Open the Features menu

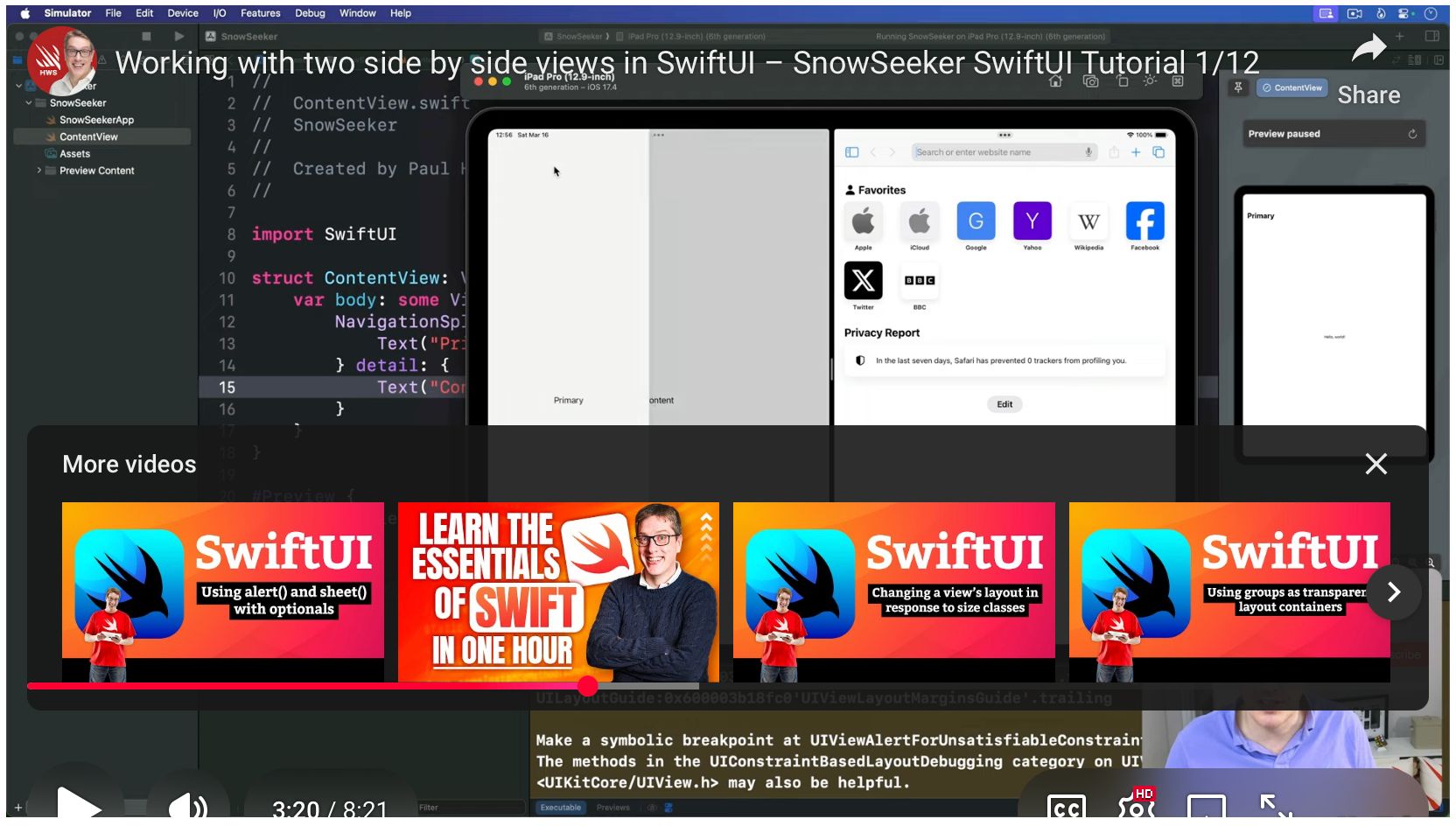260,13
